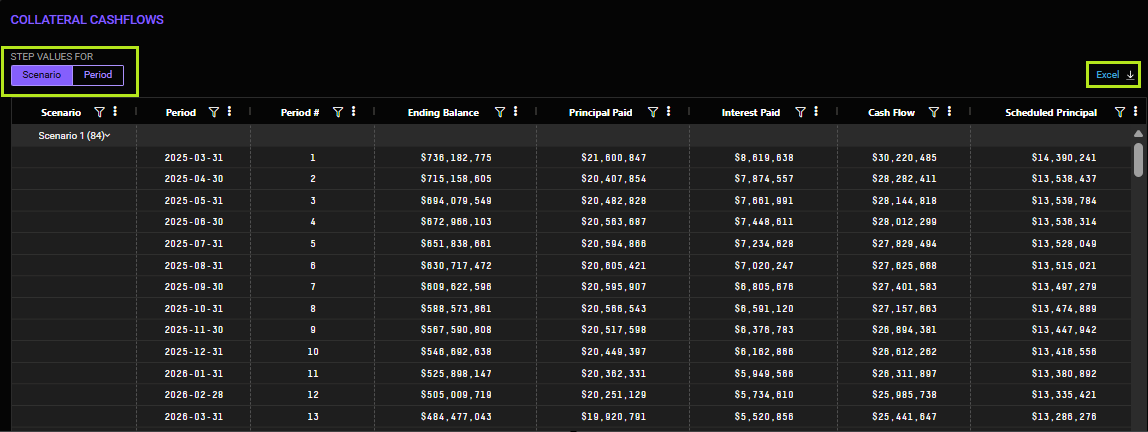Sort by the Ending Balance header

click(x=444, y=113)
